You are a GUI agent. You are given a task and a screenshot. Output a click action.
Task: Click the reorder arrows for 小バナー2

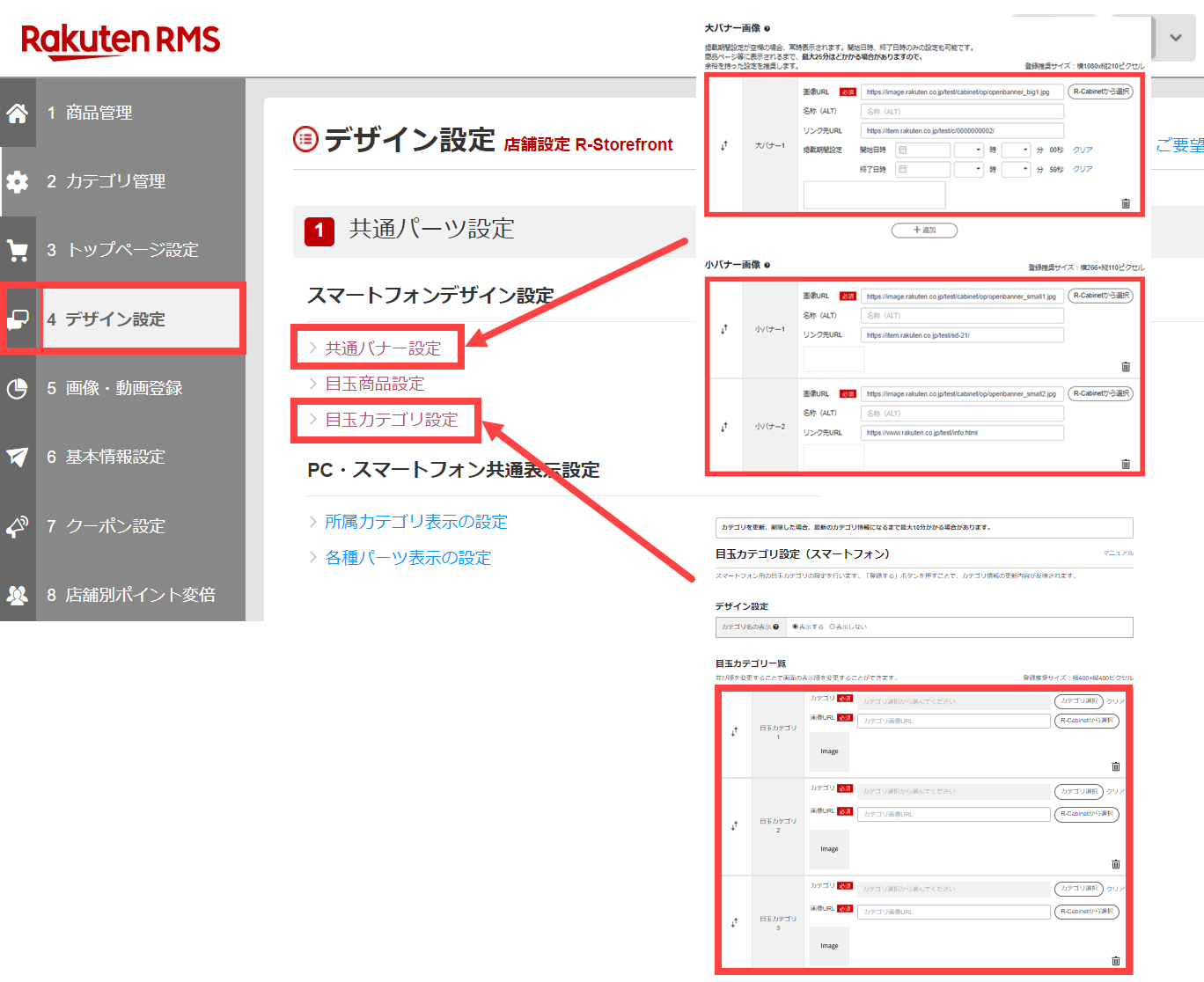(724, 427)
